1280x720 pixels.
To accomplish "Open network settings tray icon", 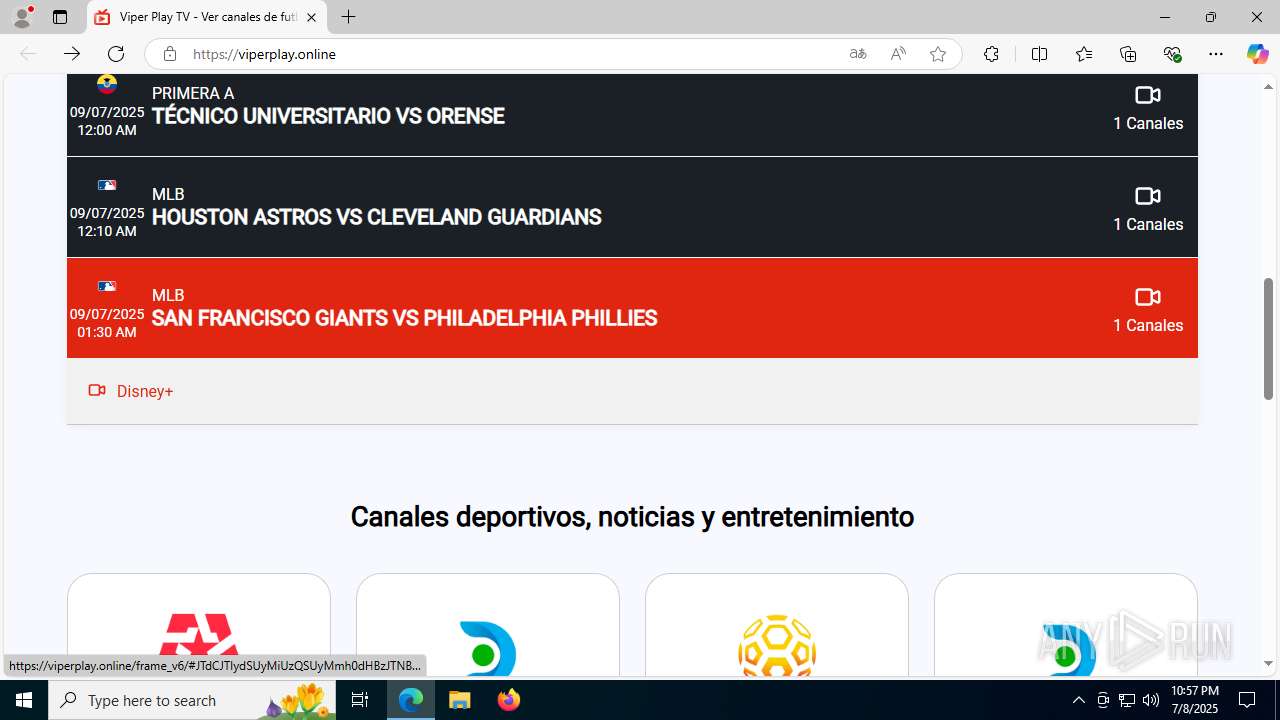I will coord(1127,700).
